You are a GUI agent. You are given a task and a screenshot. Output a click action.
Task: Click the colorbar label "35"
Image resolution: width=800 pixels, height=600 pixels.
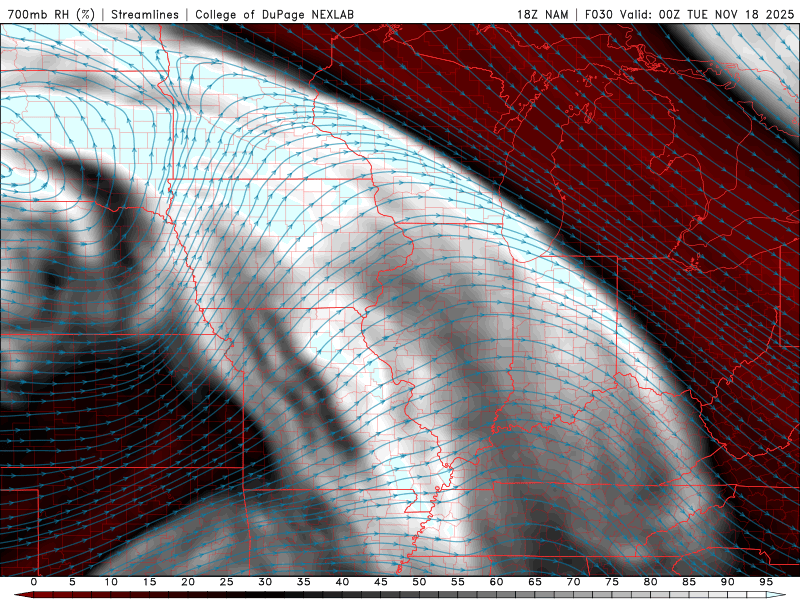pyautogui.click(x=304, y=582)
